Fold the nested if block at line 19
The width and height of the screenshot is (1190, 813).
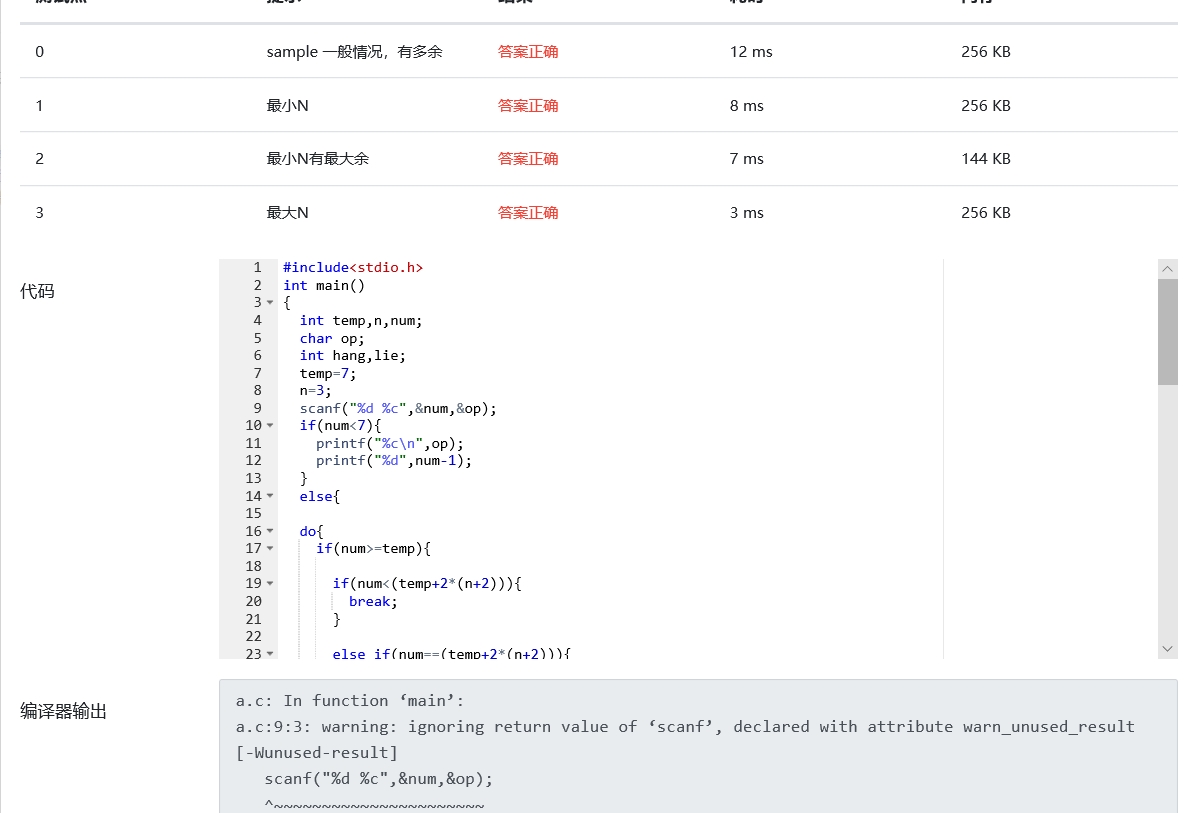pos(270,583)
